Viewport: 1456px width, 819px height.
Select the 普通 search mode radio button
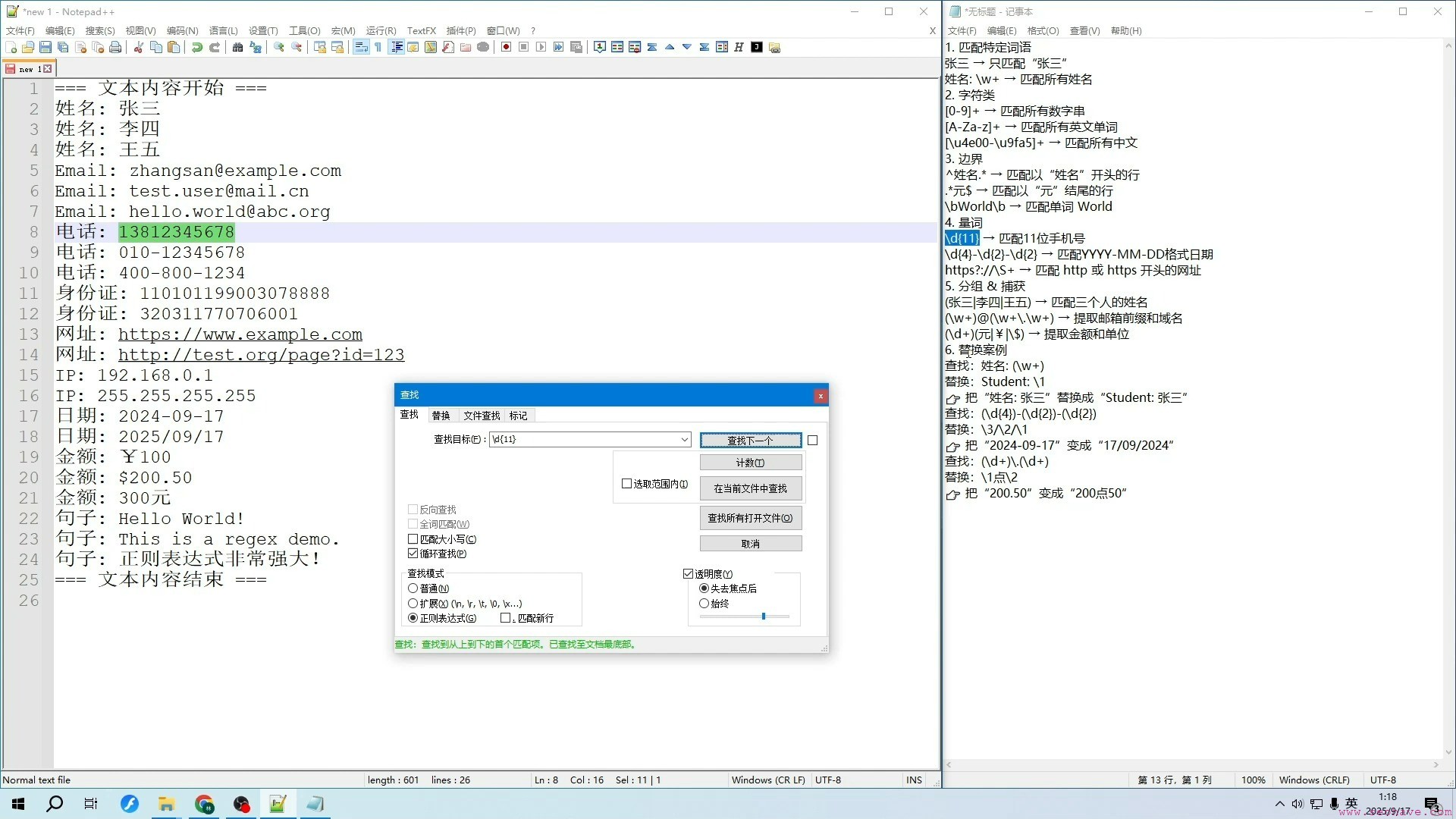coord(413,588)
